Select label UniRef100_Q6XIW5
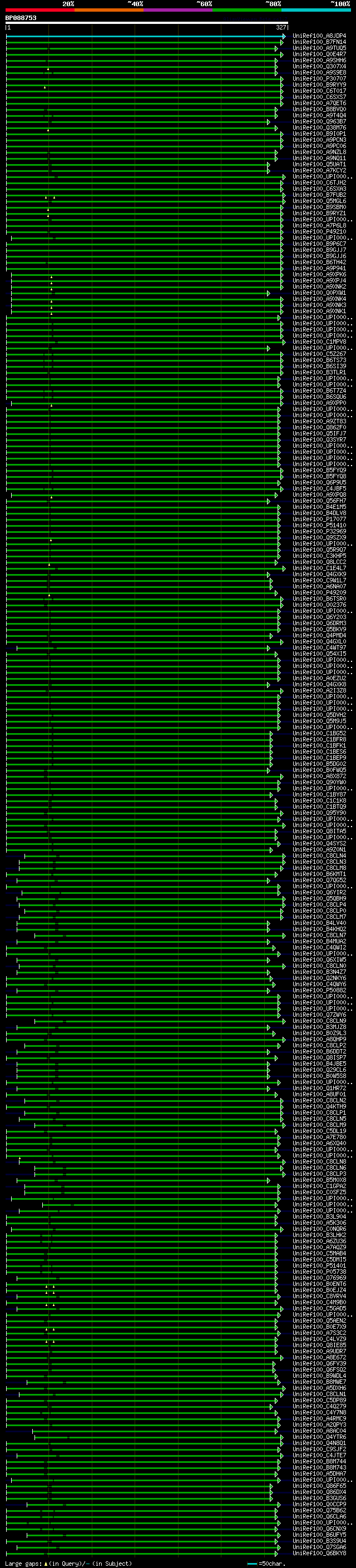The image size is (356, 1568). 319,960
